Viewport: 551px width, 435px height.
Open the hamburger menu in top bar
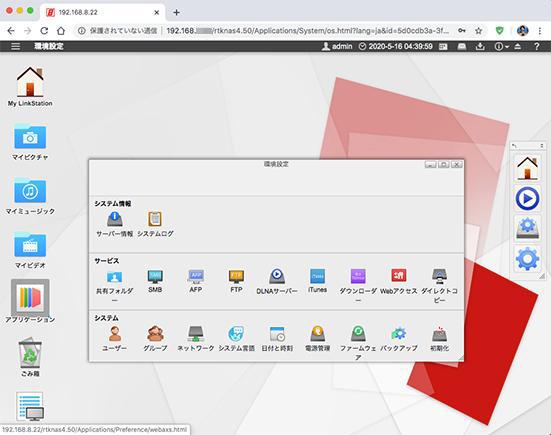point(15,46)
